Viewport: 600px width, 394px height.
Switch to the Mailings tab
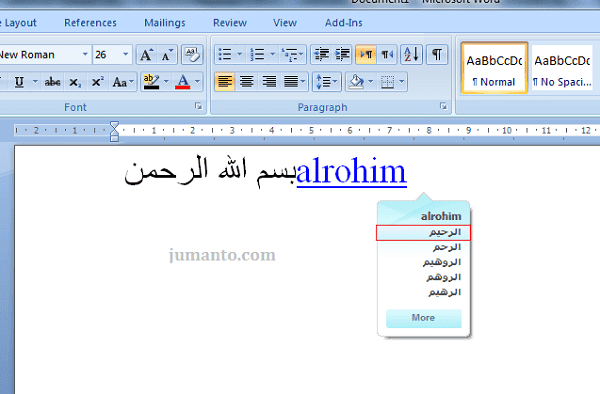[165, 23]
